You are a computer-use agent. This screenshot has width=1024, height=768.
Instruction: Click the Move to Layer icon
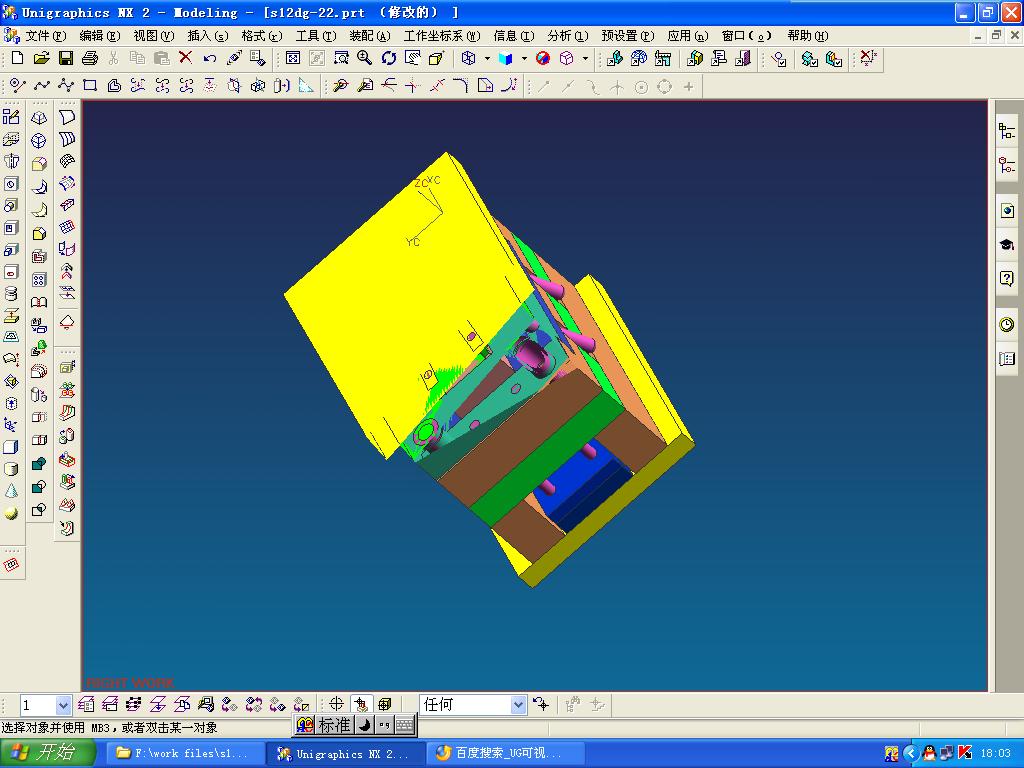point(158,704)
